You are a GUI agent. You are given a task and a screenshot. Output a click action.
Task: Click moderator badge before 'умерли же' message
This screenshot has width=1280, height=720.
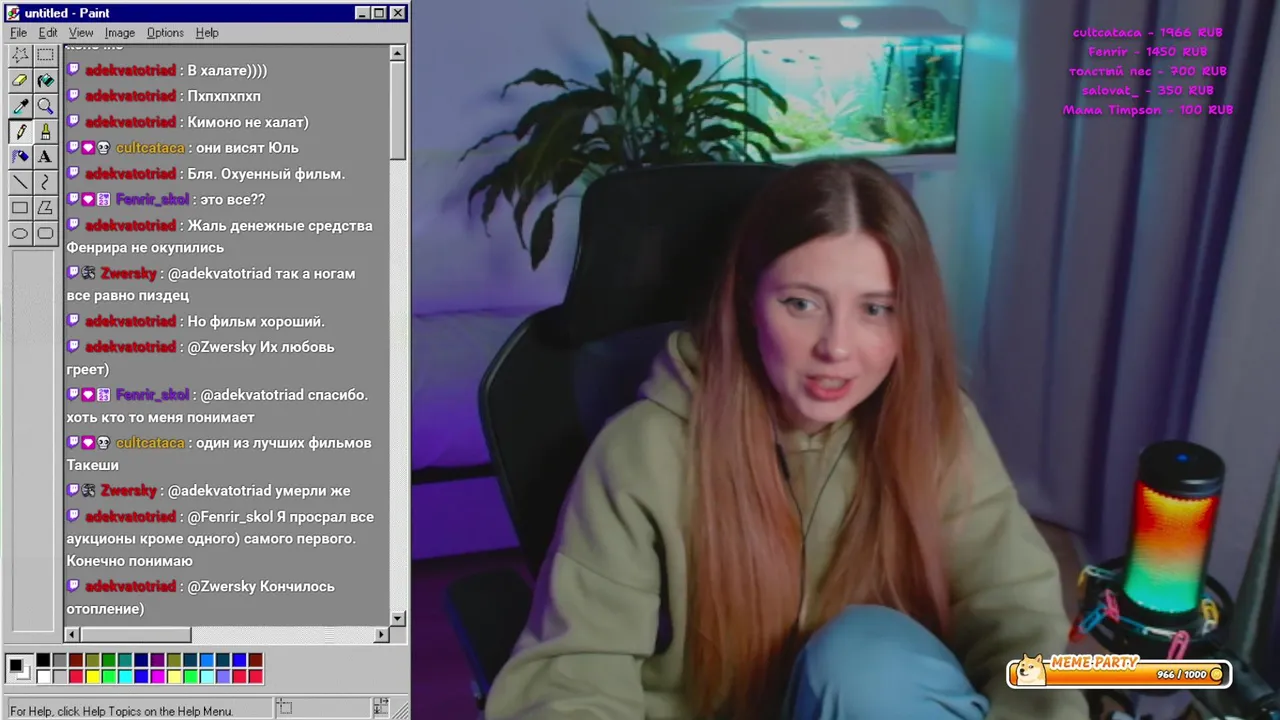pyautogui.click(x=88, y=491)
